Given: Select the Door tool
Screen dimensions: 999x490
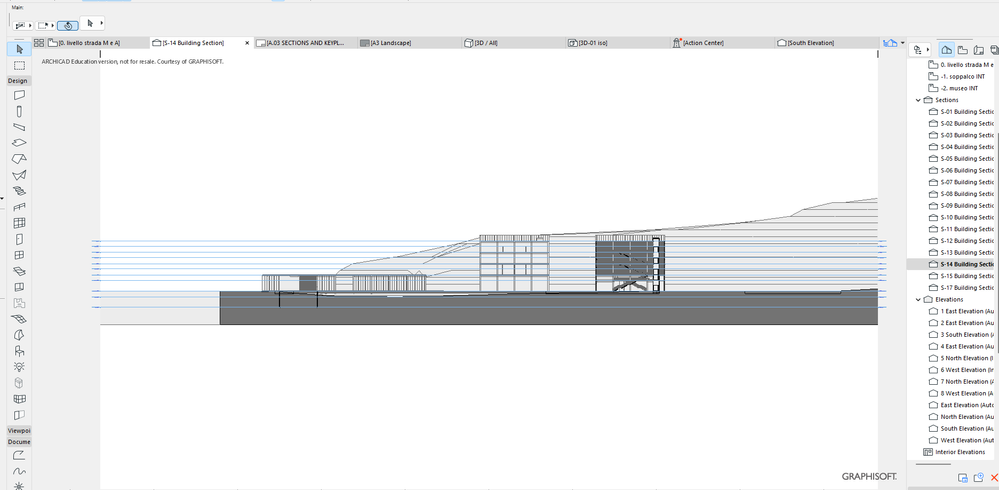Looking at the screenshot, I should 19,240.
